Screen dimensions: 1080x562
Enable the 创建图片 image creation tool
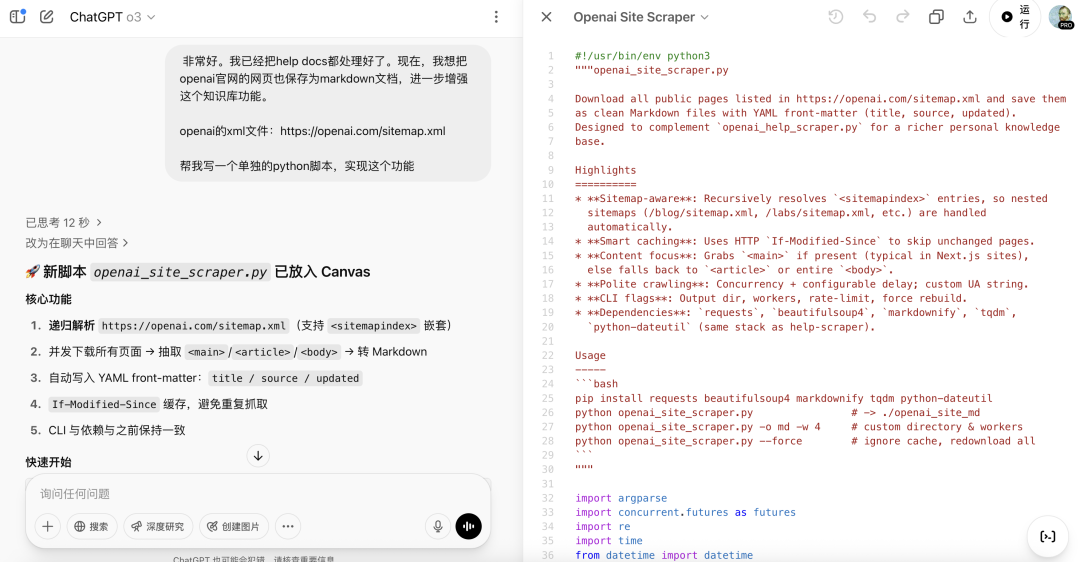click(234, 526)
